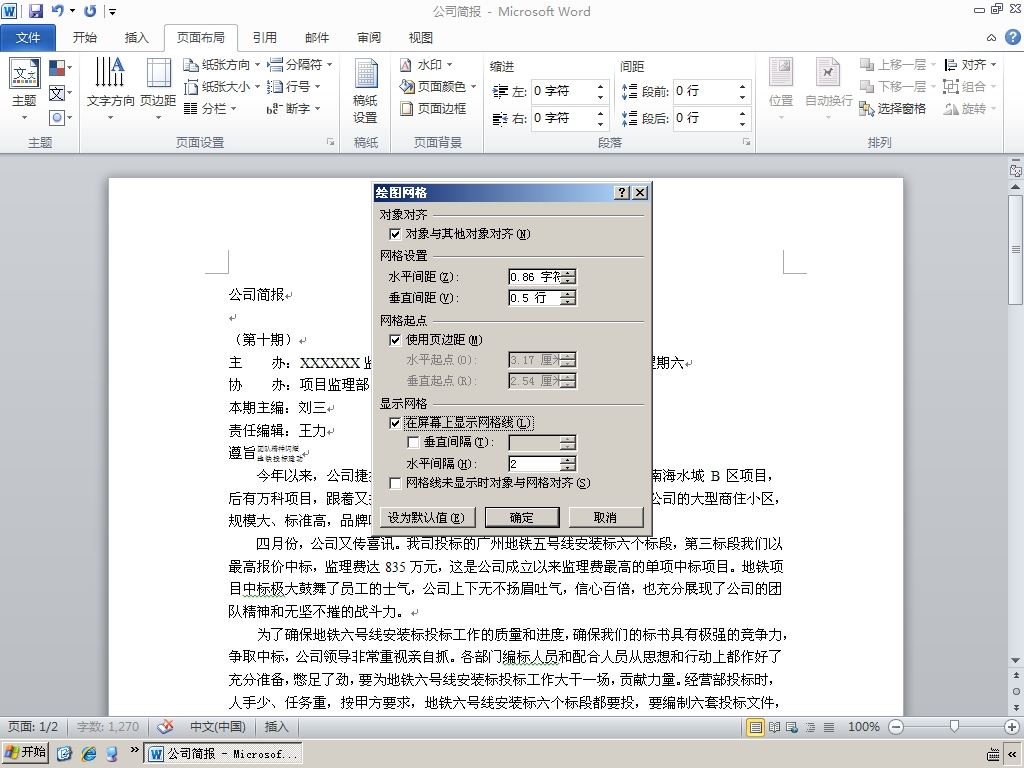Open line numbers (行号) dropdown
The height and width of the screenshot is (768, 1024).
(294, 86)
